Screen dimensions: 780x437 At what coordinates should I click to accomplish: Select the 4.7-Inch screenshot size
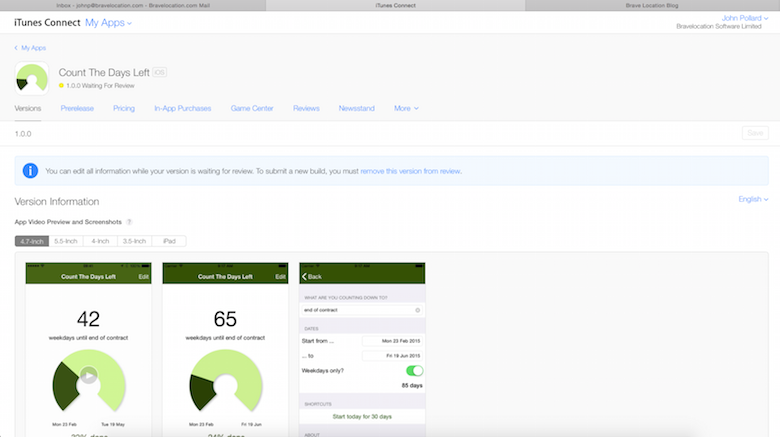pos(33,241)
